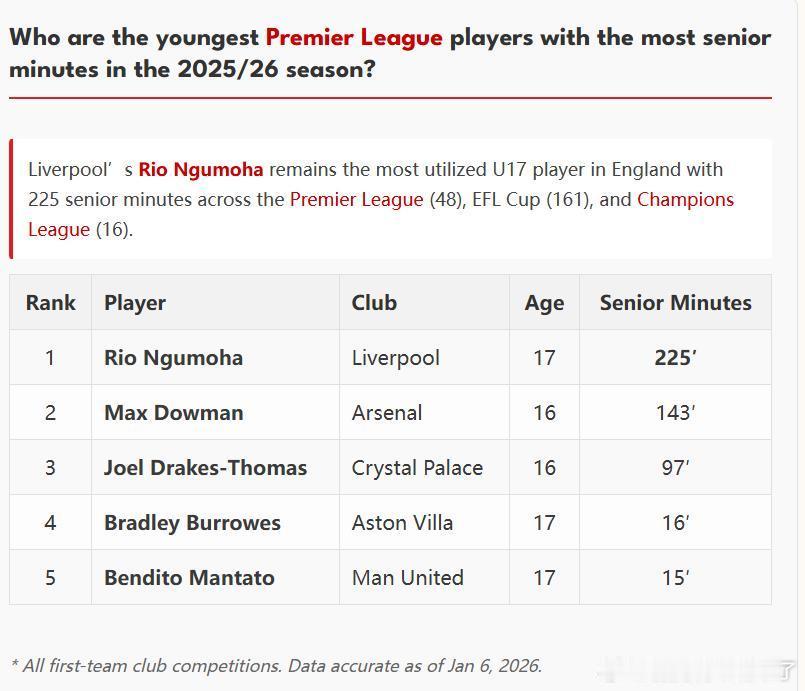Open the Rio Ngumoha link in summary
805x691 pixels.
201,170
